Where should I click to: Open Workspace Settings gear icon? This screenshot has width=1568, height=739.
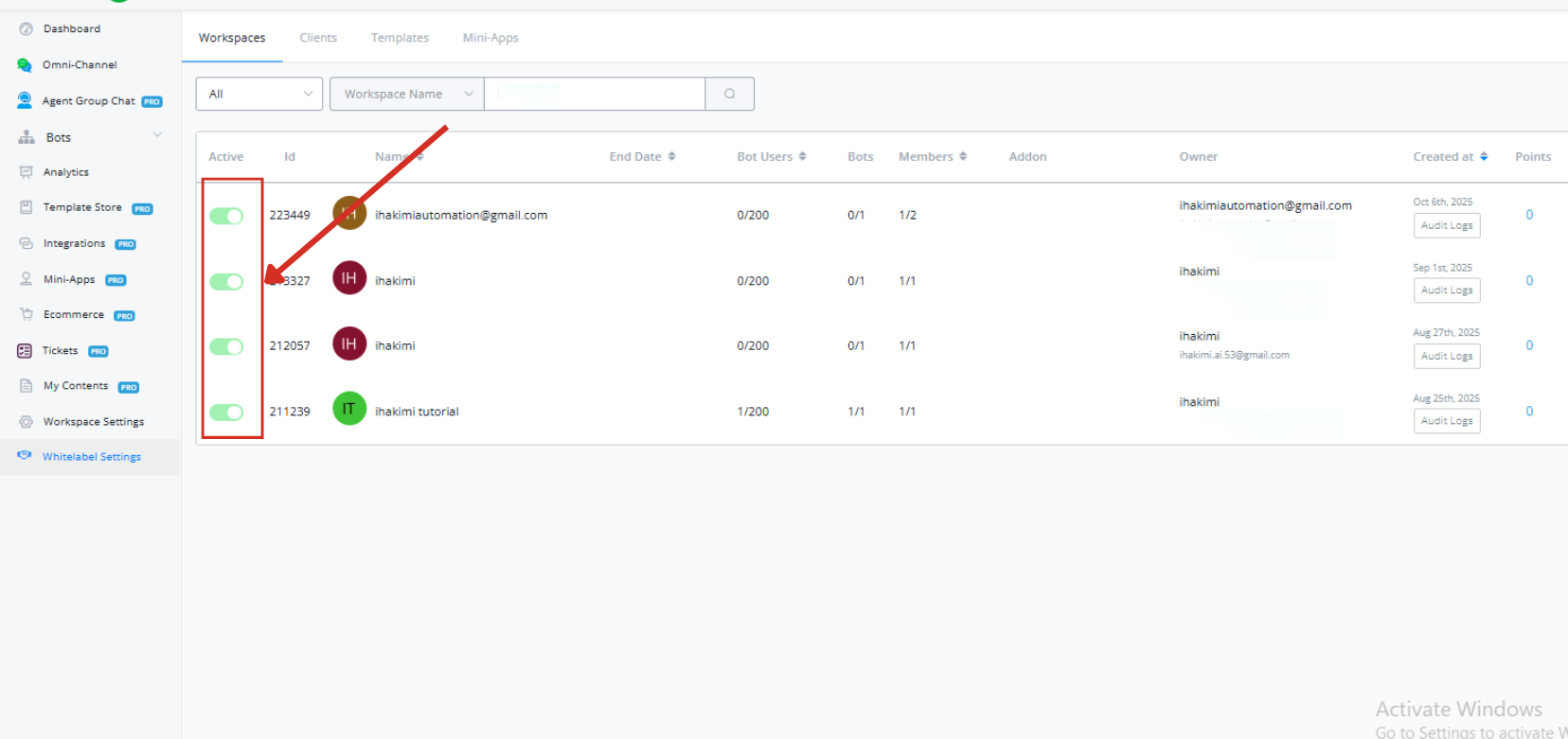click(x=26, y=422)
